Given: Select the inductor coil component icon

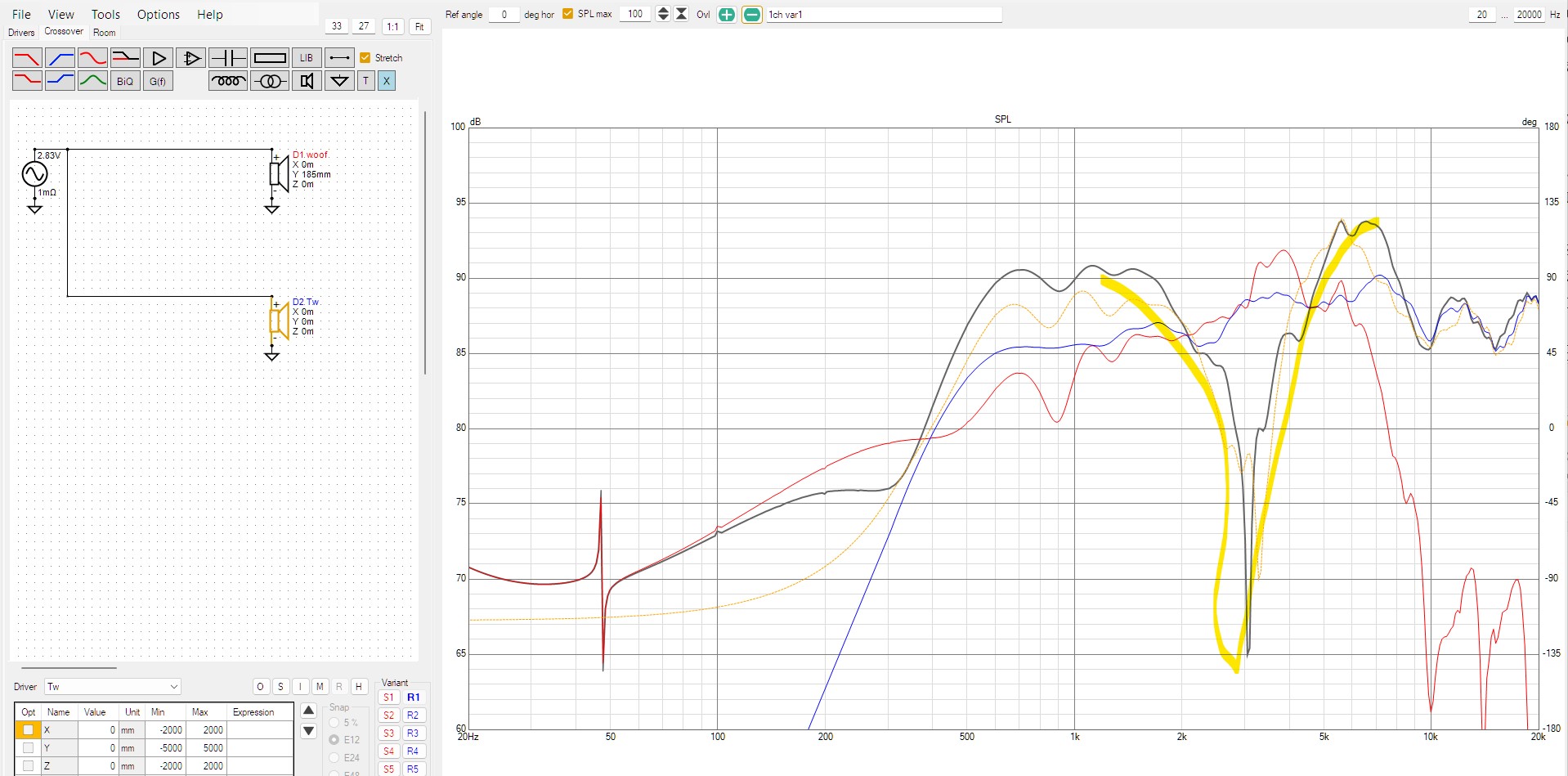Looking at the screenshot, I should 227,81.
